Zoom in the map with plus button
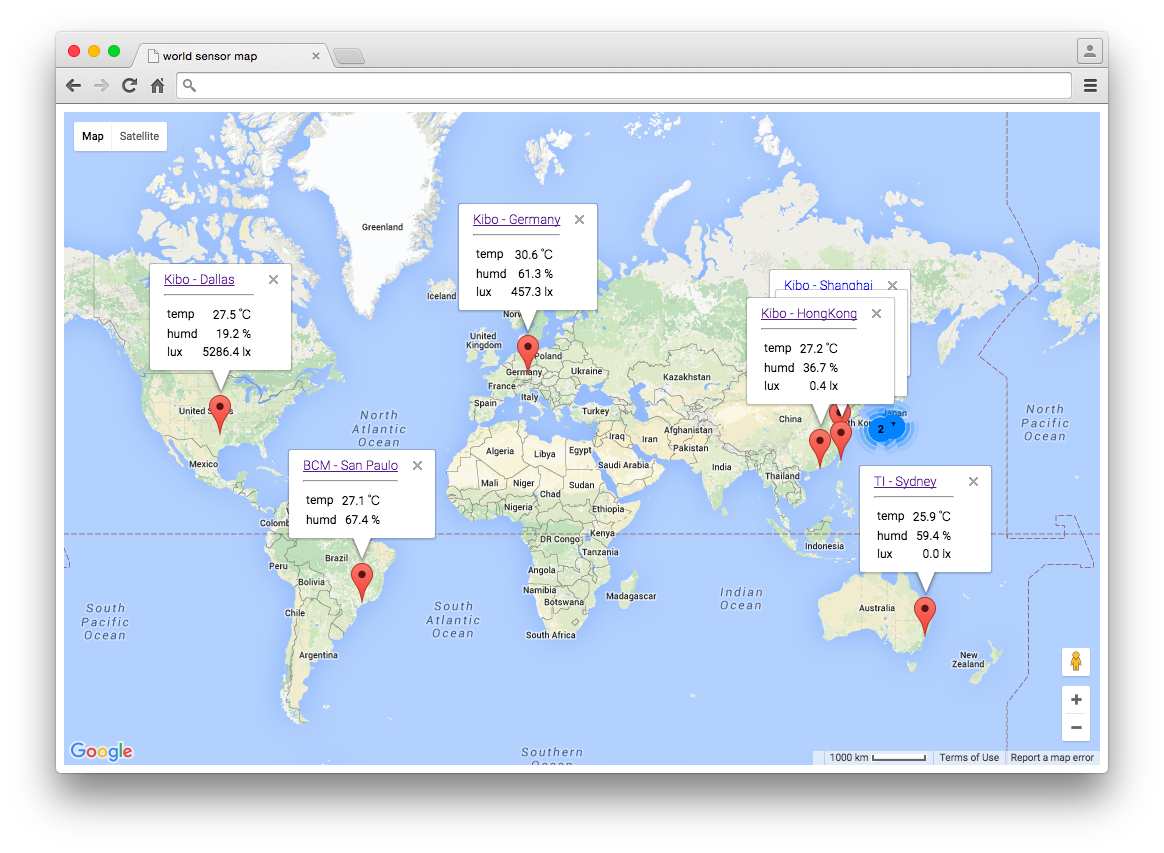 coord(1076,699)
